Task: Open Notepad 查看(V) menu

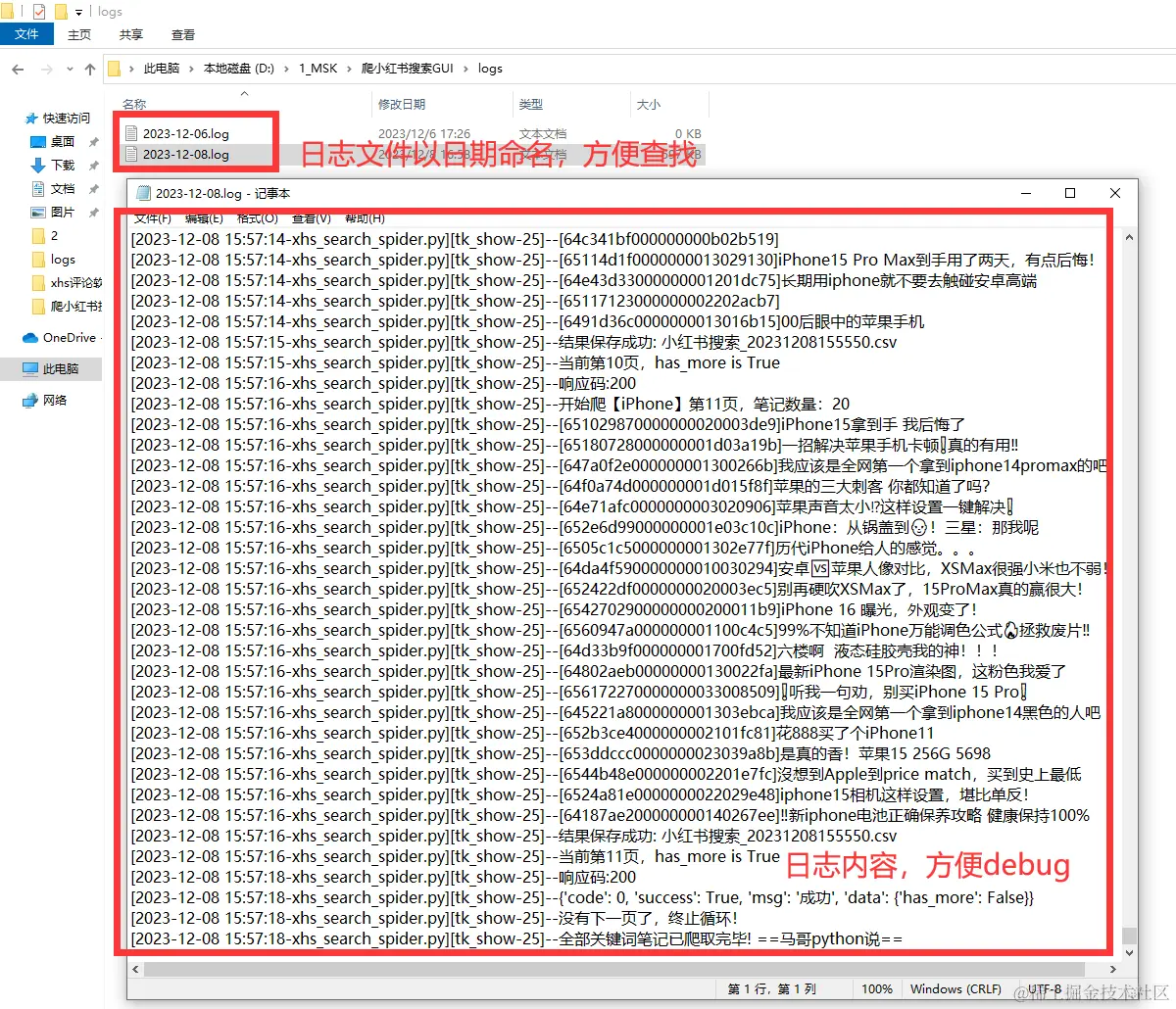Action: (x=312, y=217)
